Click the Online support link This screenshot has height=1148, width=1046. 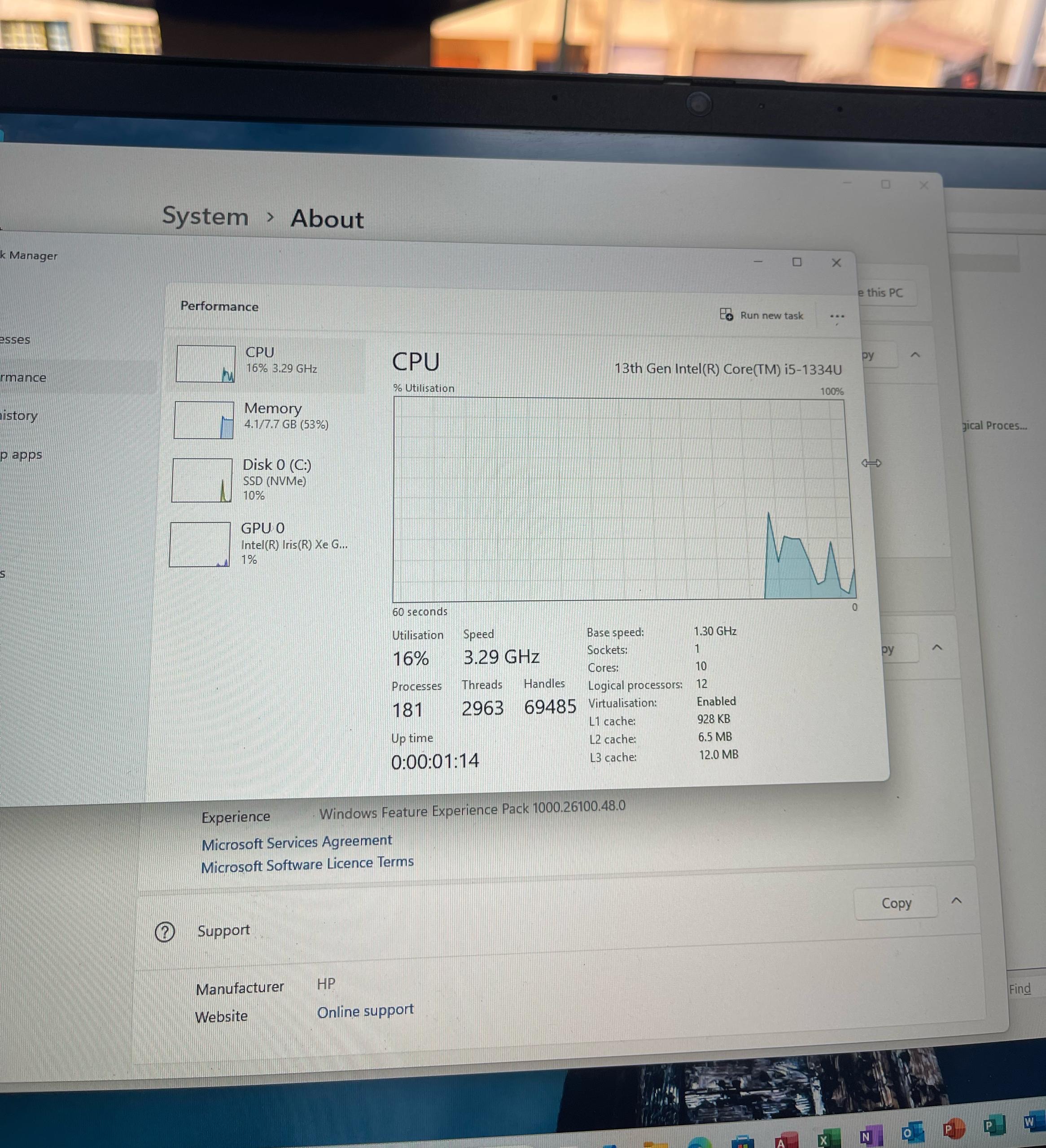pos(365,1010)
